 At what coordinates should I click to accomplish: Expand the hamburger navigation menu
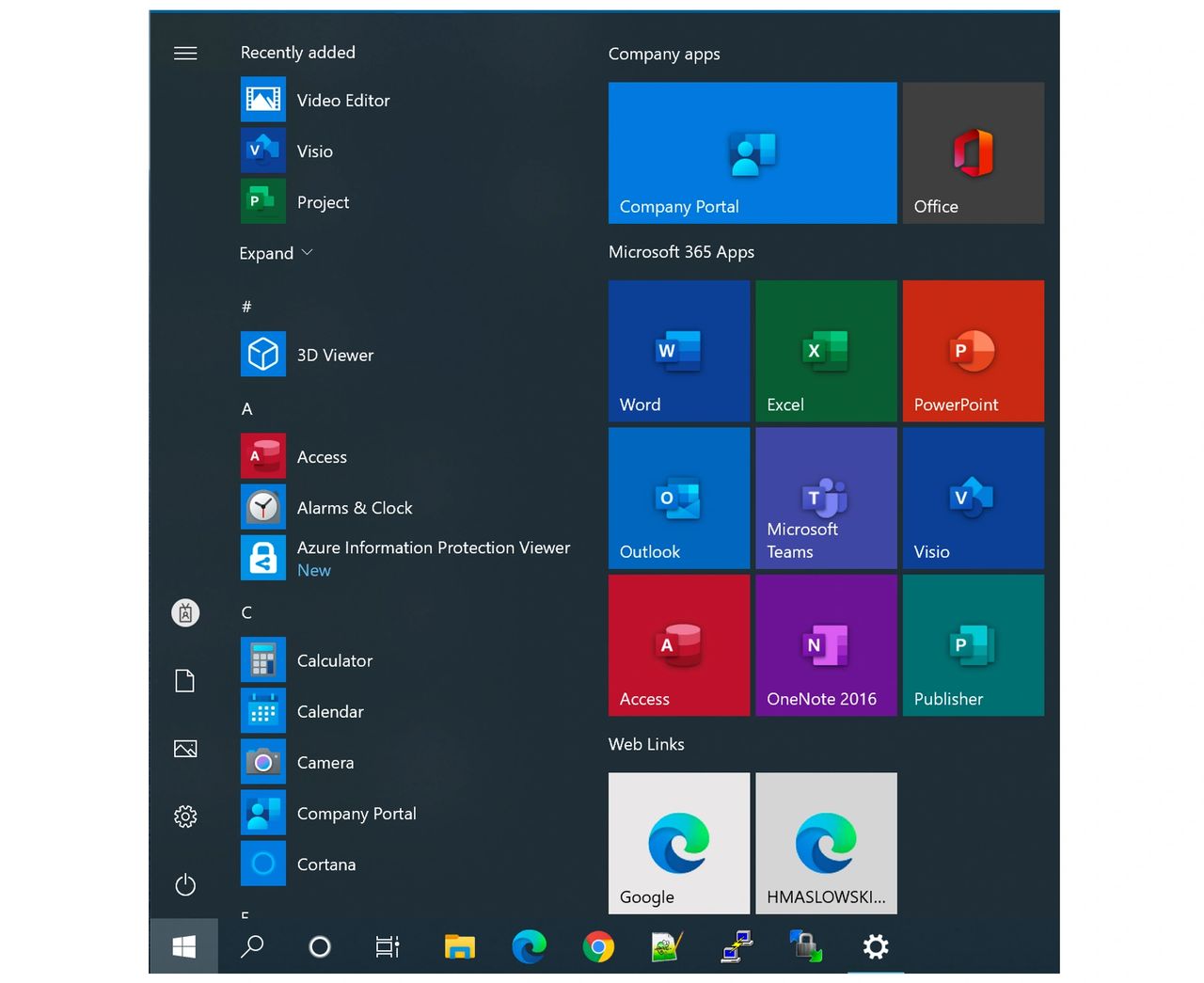point(185,54)
